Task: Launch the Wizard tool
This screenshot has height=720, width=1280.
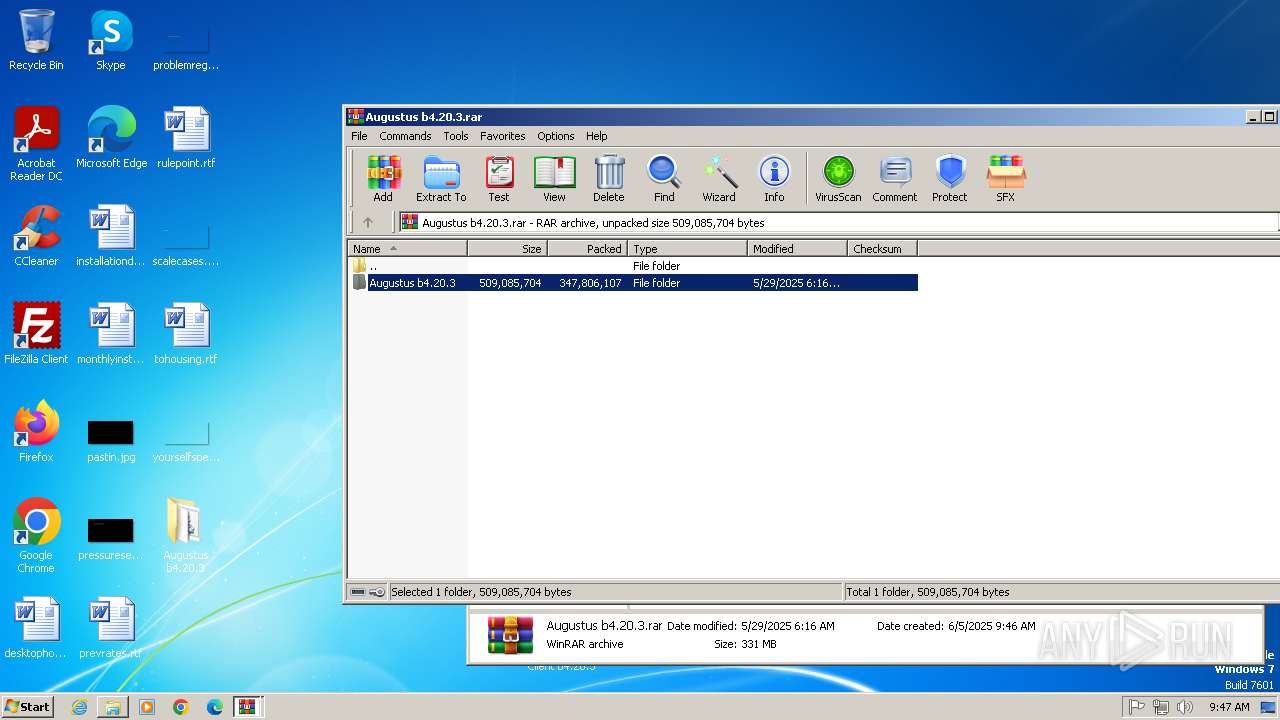Action: (719, 179)
